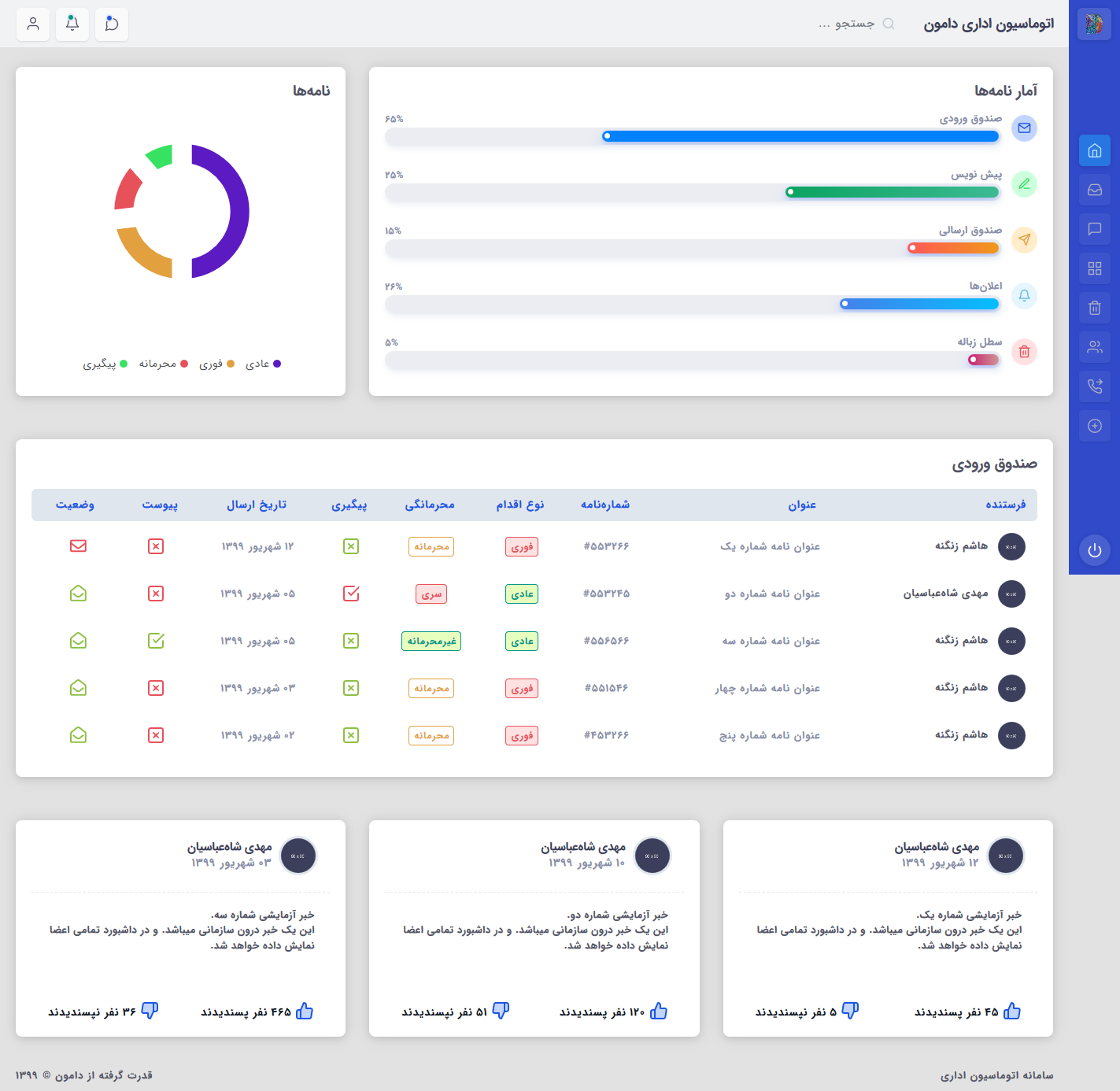Click the follow-up X box for letter #553266
The height and width of the screenshot is (1091, 1120).
click(351, 546)
